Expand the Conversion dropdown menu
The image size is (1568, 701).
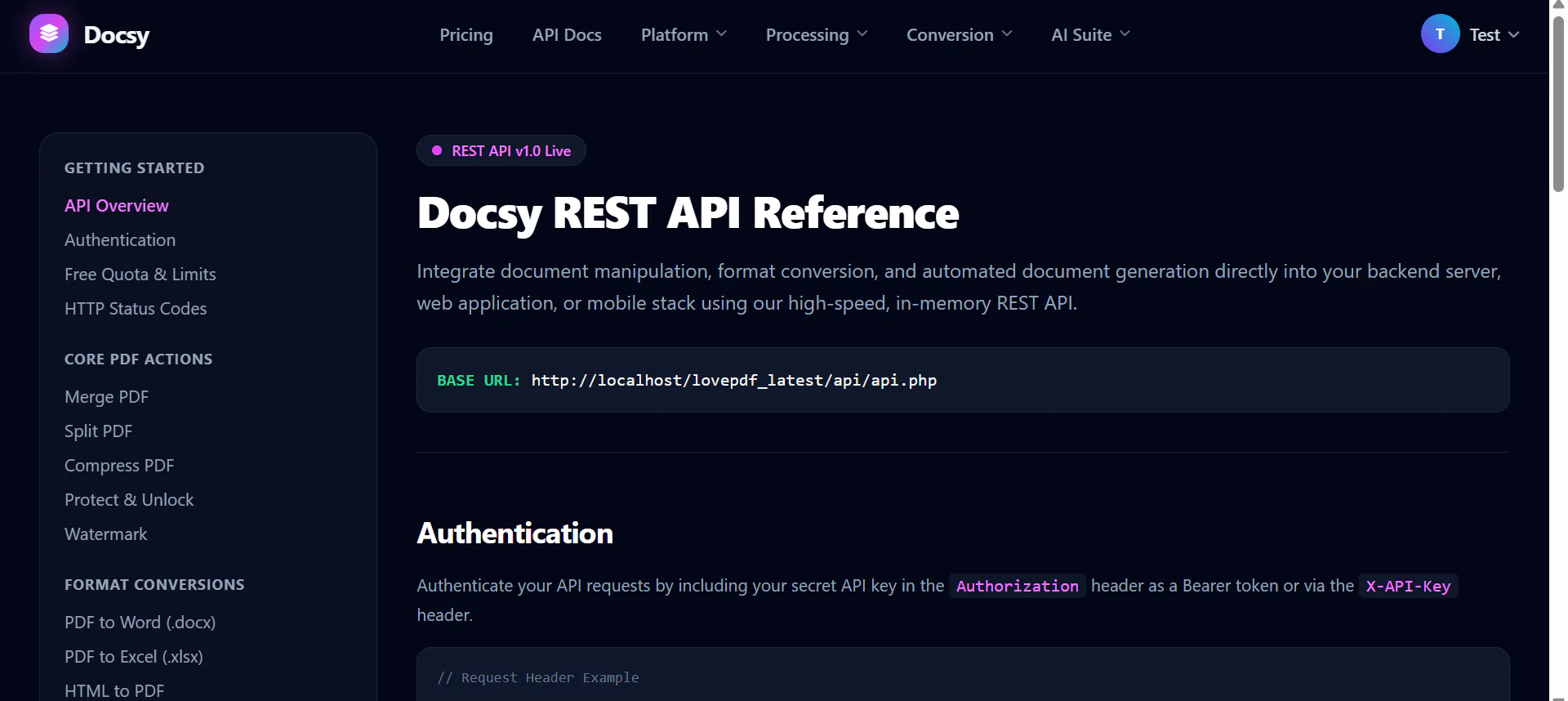[960, 34]
